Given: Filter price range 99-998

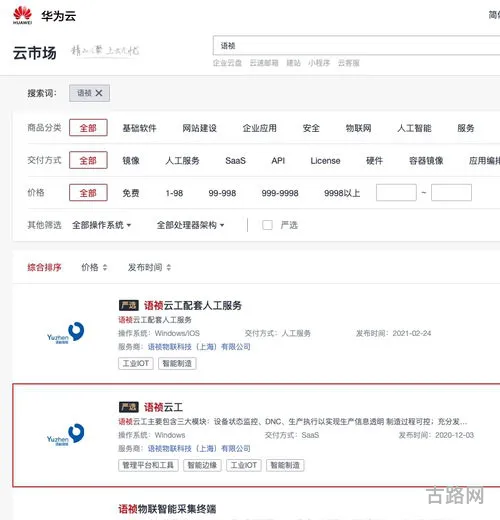Looking at the screenshot, I should tap(222, 193).
